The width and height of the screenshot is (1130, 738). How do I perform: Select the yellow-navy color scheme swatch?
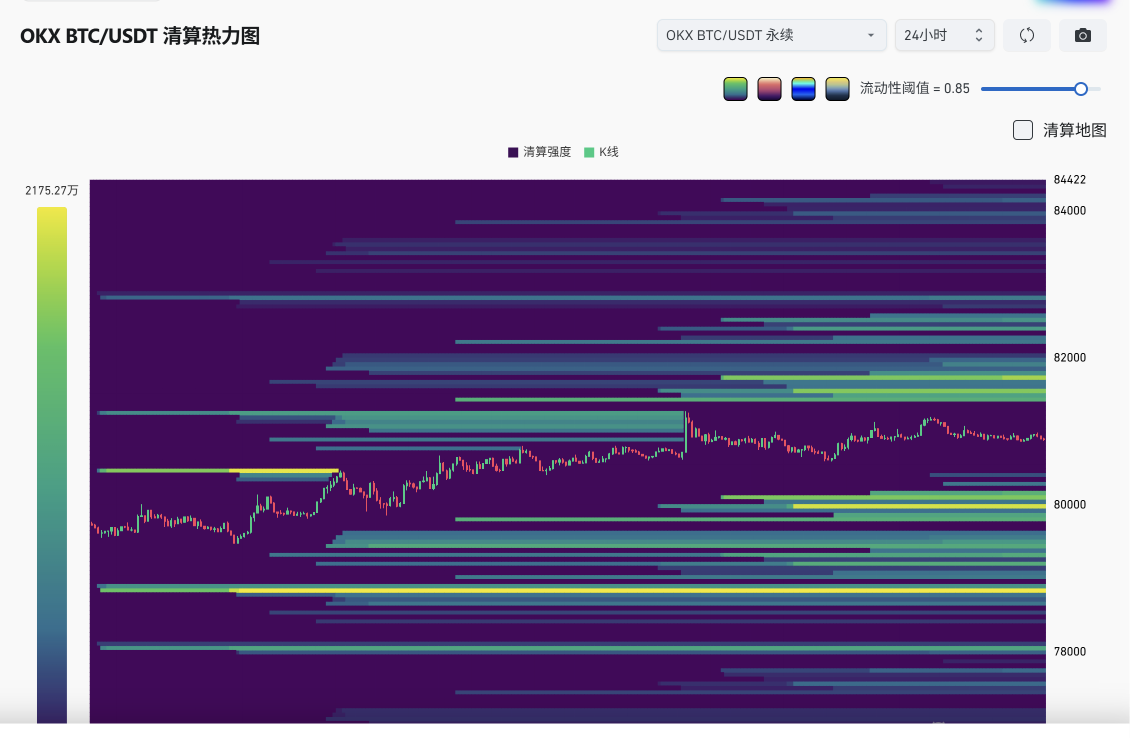click(837, 89)
